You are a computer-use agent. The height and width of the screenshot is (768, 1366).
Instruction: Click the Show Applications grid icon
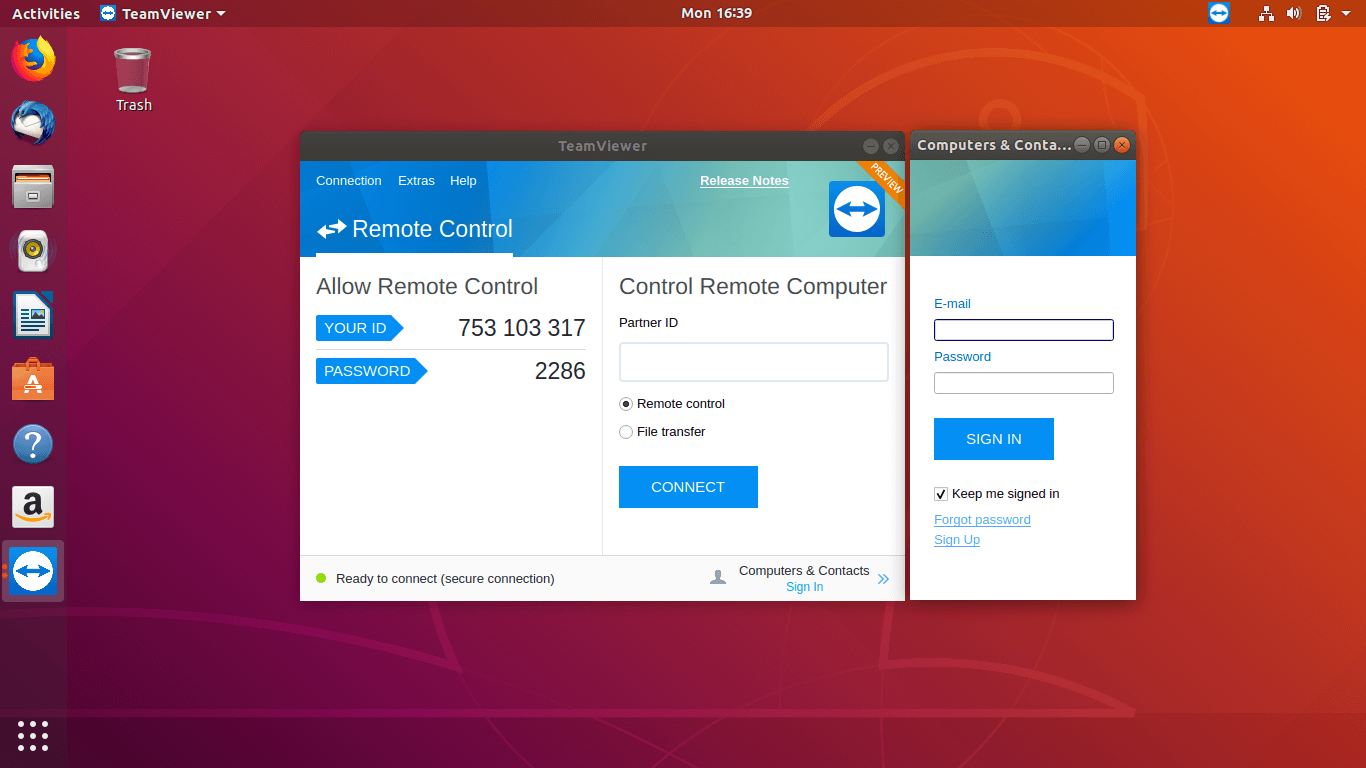(x=33, y=736)
